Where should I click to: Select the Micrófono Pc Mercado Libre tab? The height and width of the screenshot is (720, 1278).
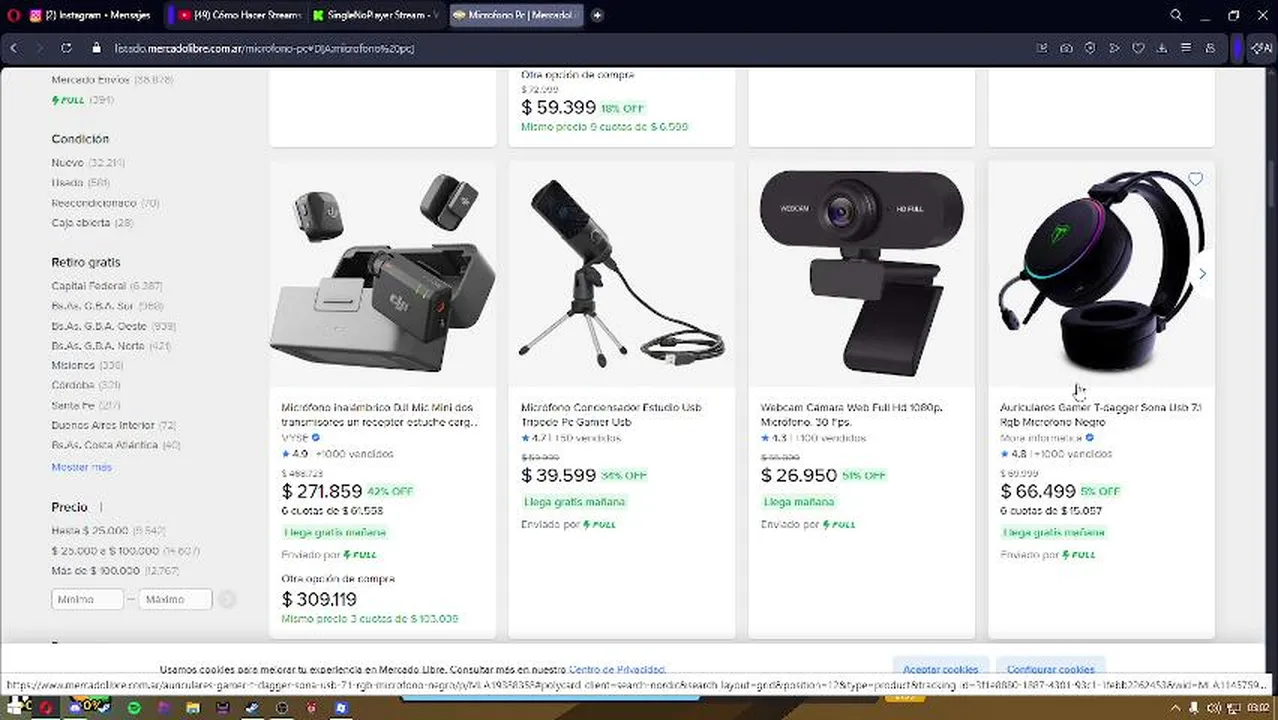click(x=515, y=15)
